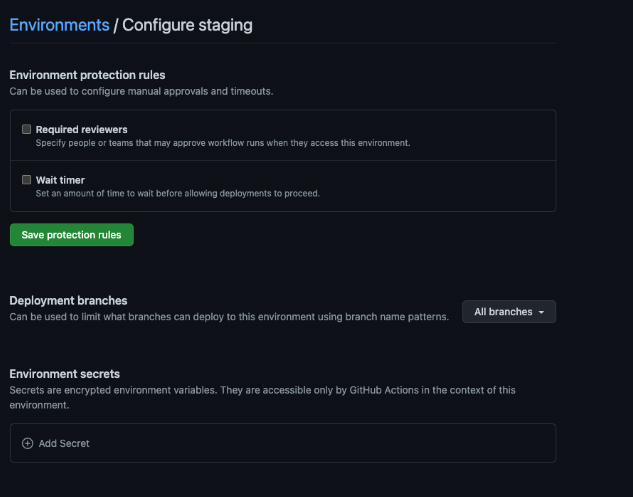Screen dimensions: 633x497
Task: Click the Wait timer label text
Action: (60, 180)
